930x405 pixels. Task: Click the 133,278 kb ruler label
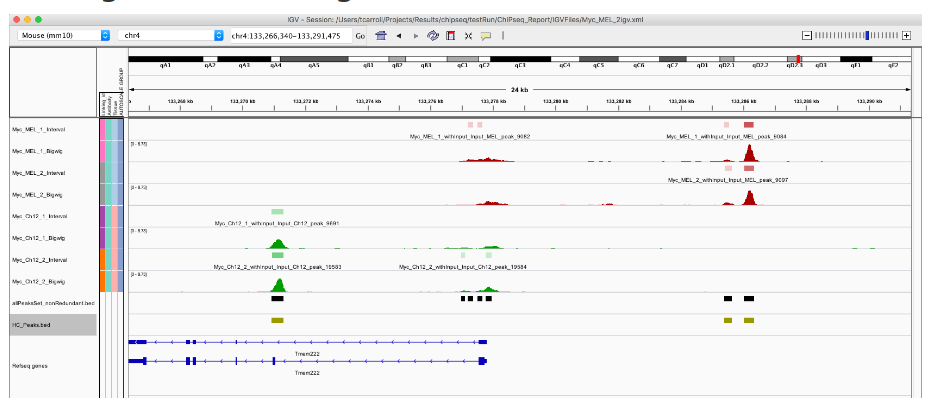(x=492, y=101)
